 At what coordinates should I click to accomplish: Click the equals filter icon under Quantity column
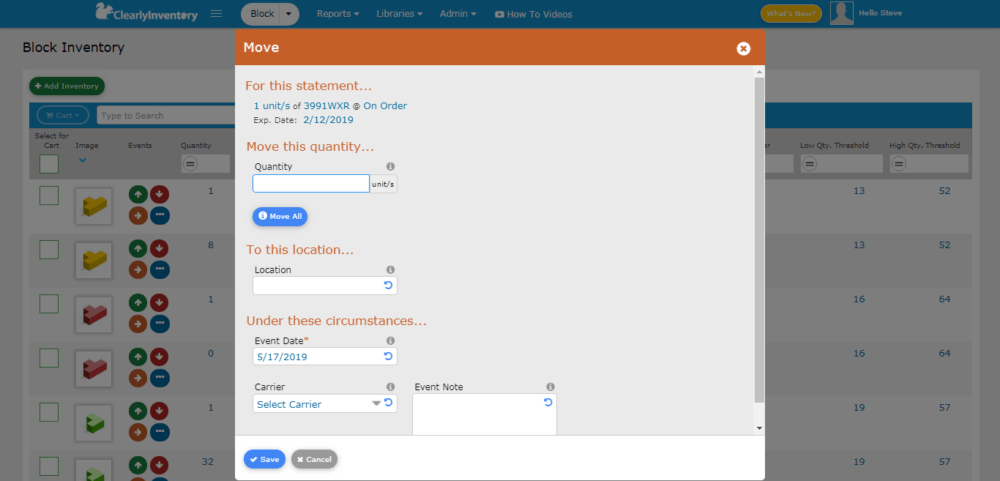coord(189,164)
